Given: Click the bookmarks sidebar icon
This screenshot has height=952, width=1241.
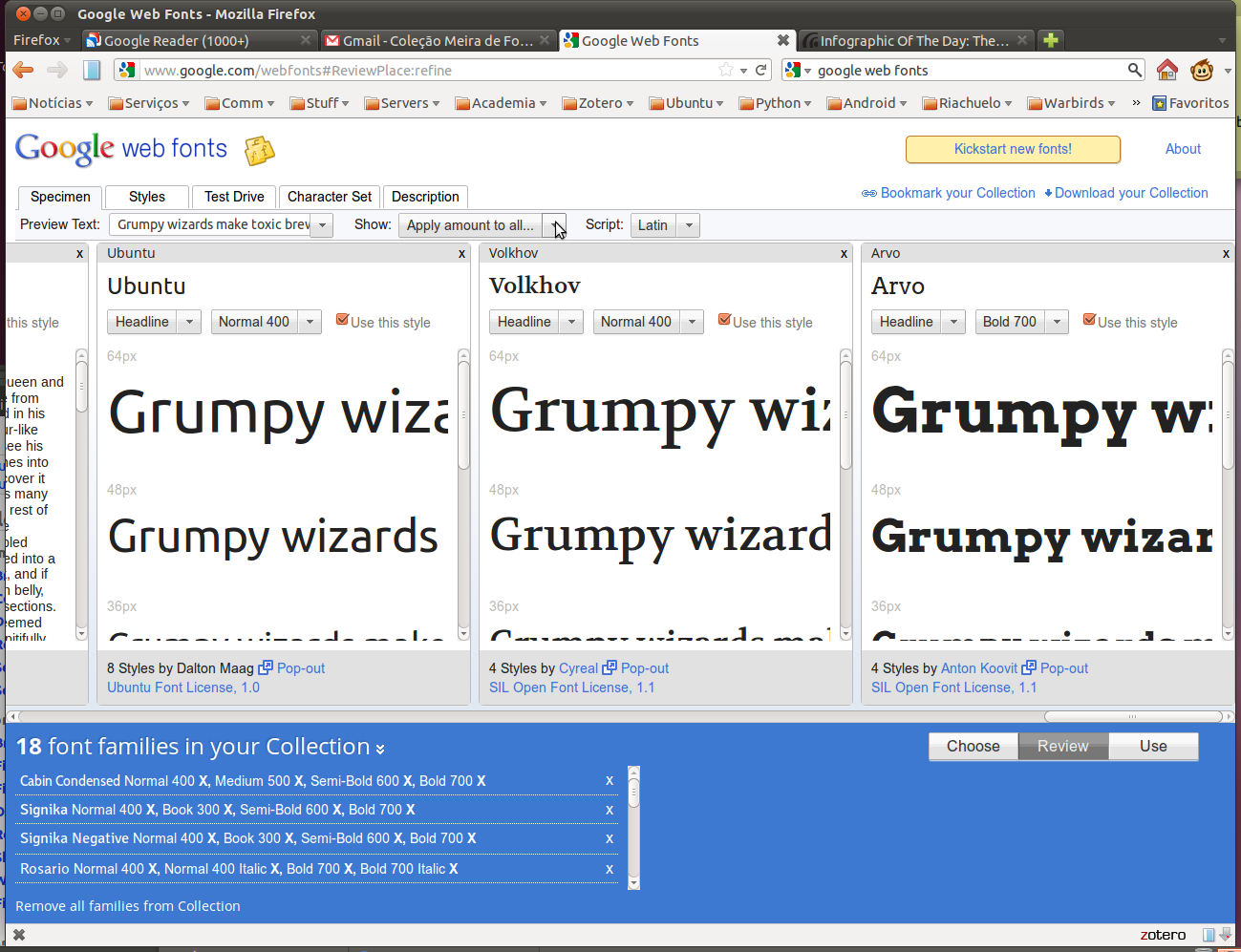Looking at the screenshot, I should 92,70.
